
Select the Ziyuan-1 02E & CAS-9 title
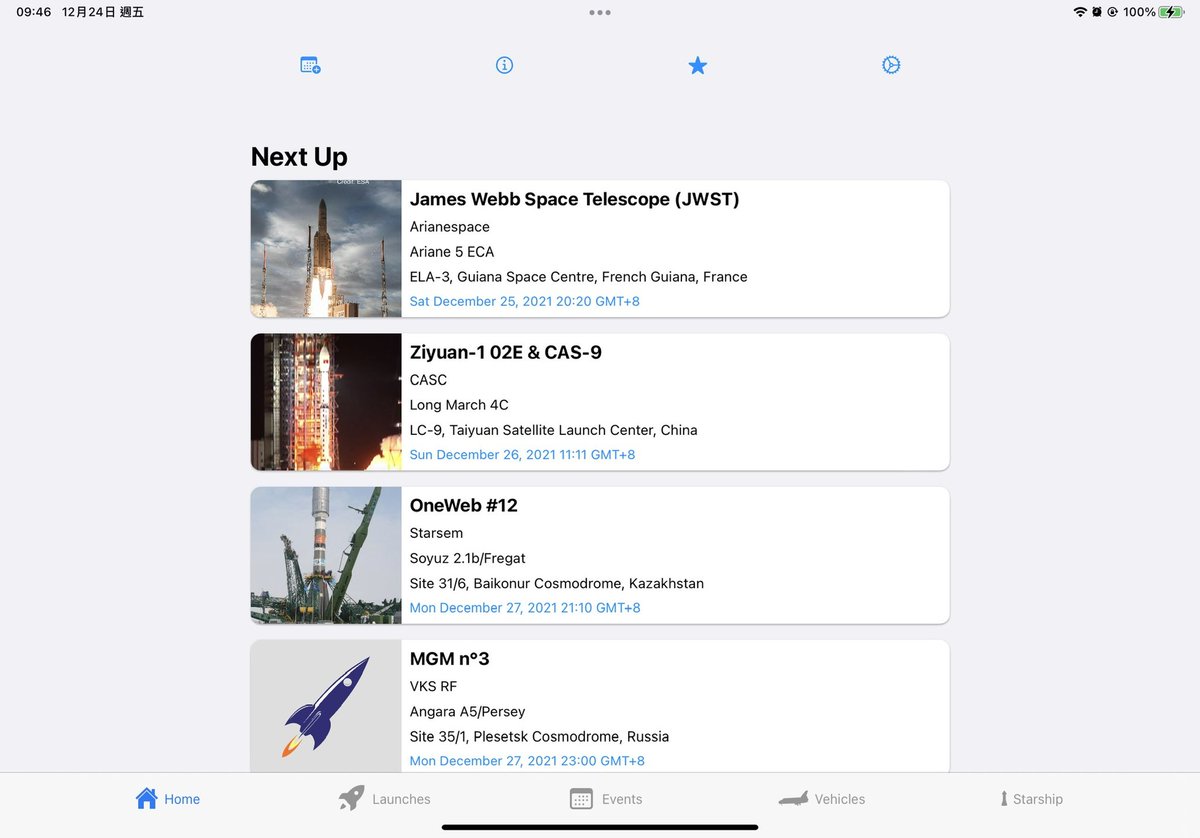click(x=506, y=352)
